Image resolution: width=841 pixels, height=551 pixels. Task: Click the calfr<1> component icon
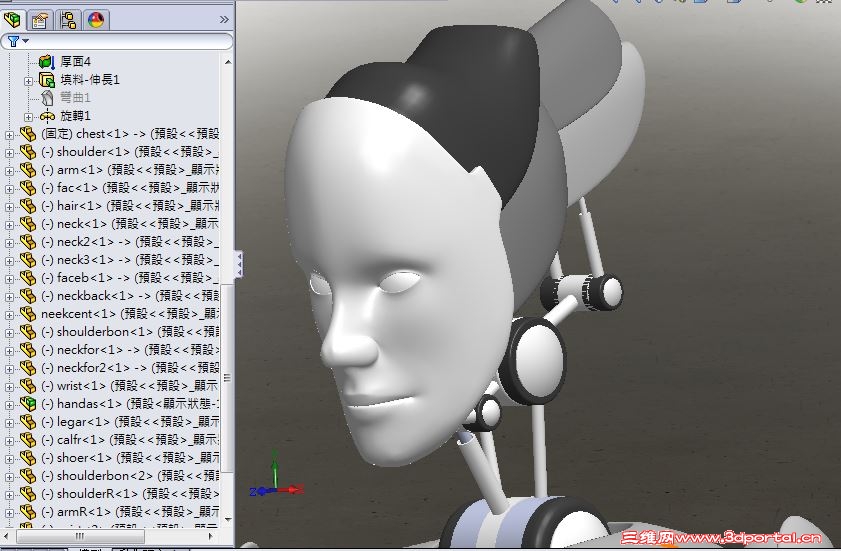pyautogui.click(x=27, y=440)
